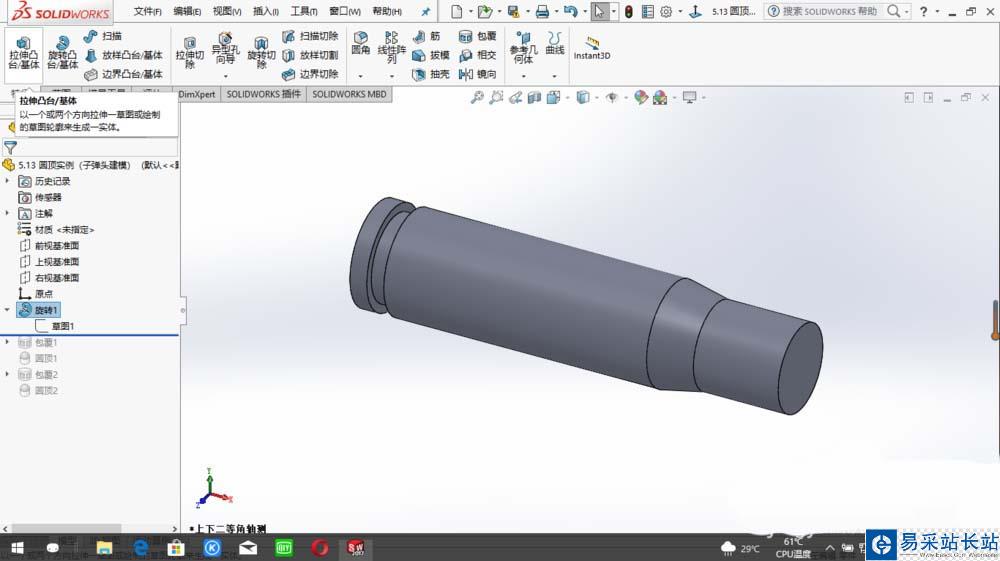The height and width of the screenshot is (561, 1000).
Task: Select the Mirror (镜向) tool
Action: tap(478, 75)
